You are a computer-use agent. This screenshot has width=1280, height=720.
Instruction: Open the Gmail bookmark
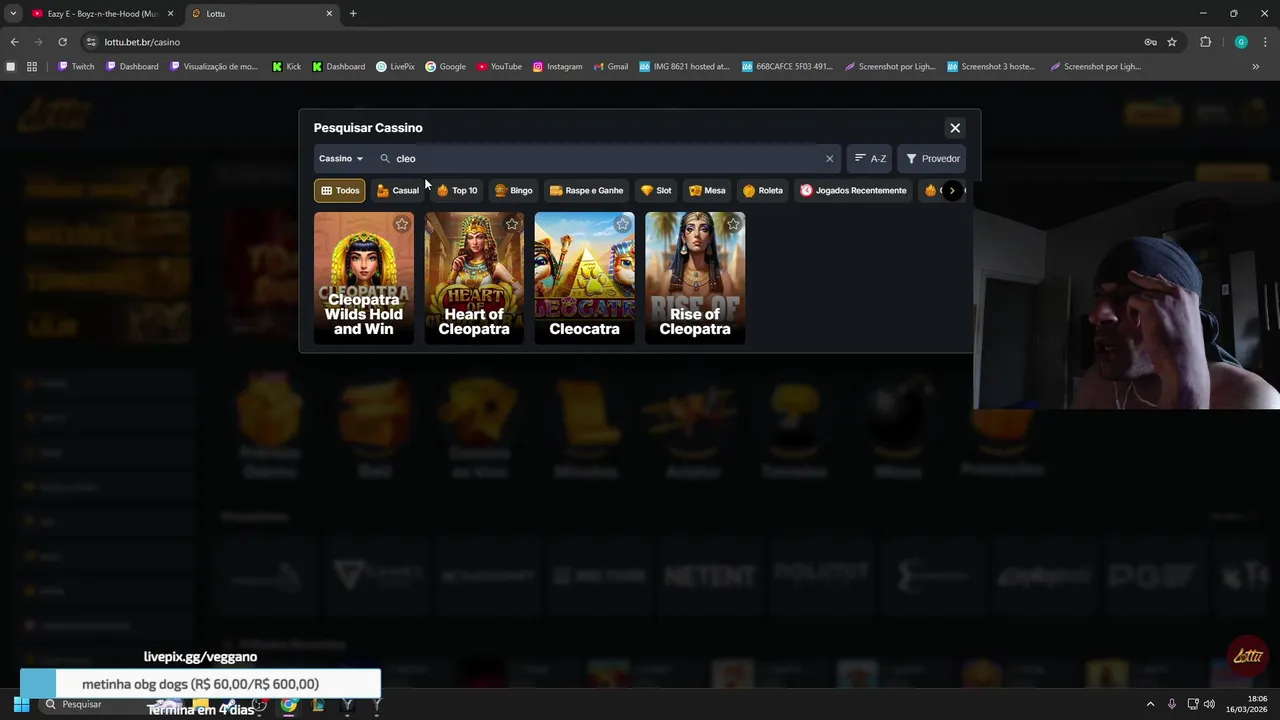coord(610,67)
